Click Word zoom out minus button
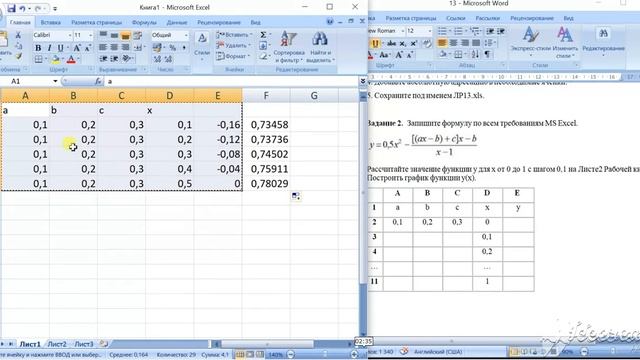The image size is (640, 360). [x=584, y=351]
